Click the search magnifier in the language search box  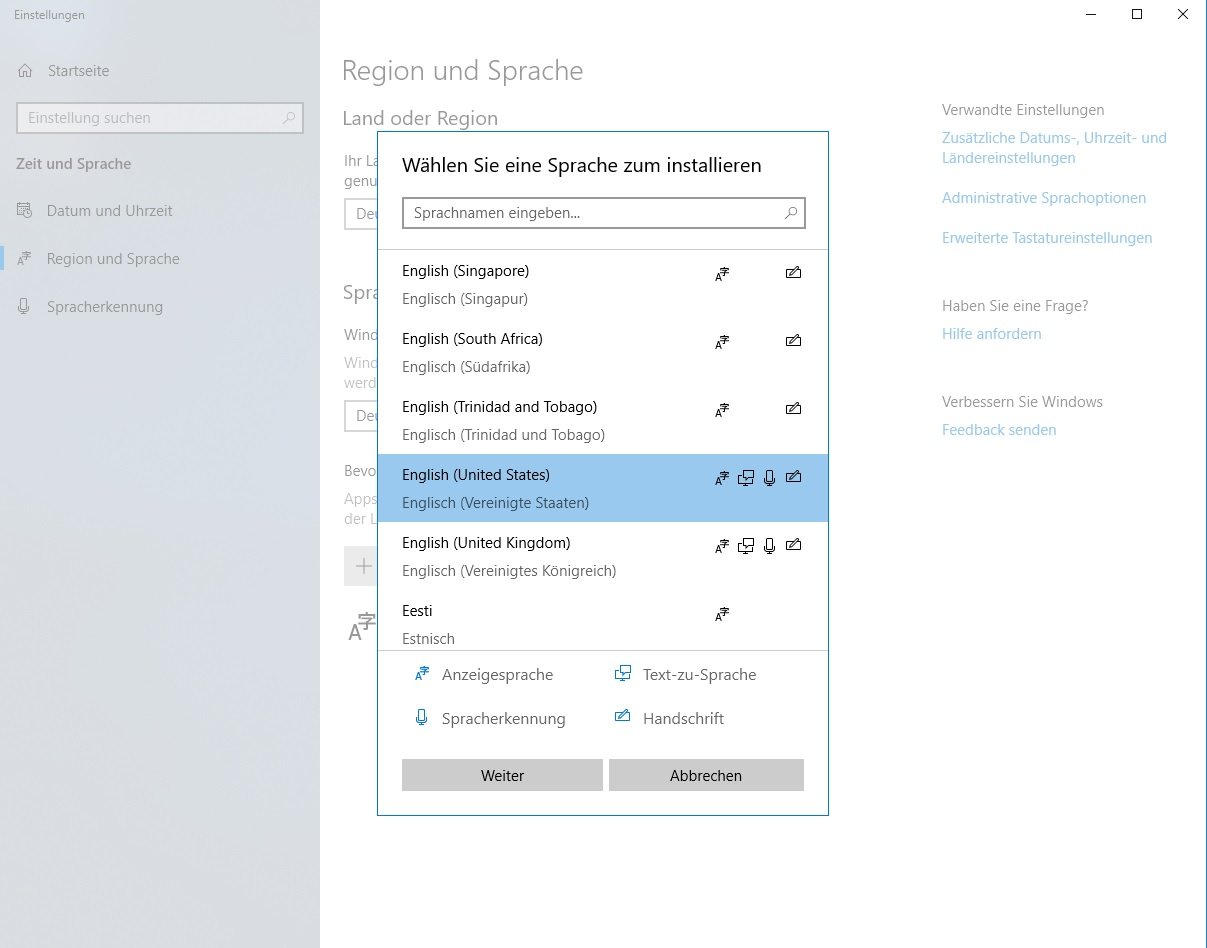[x=790, y=213]
